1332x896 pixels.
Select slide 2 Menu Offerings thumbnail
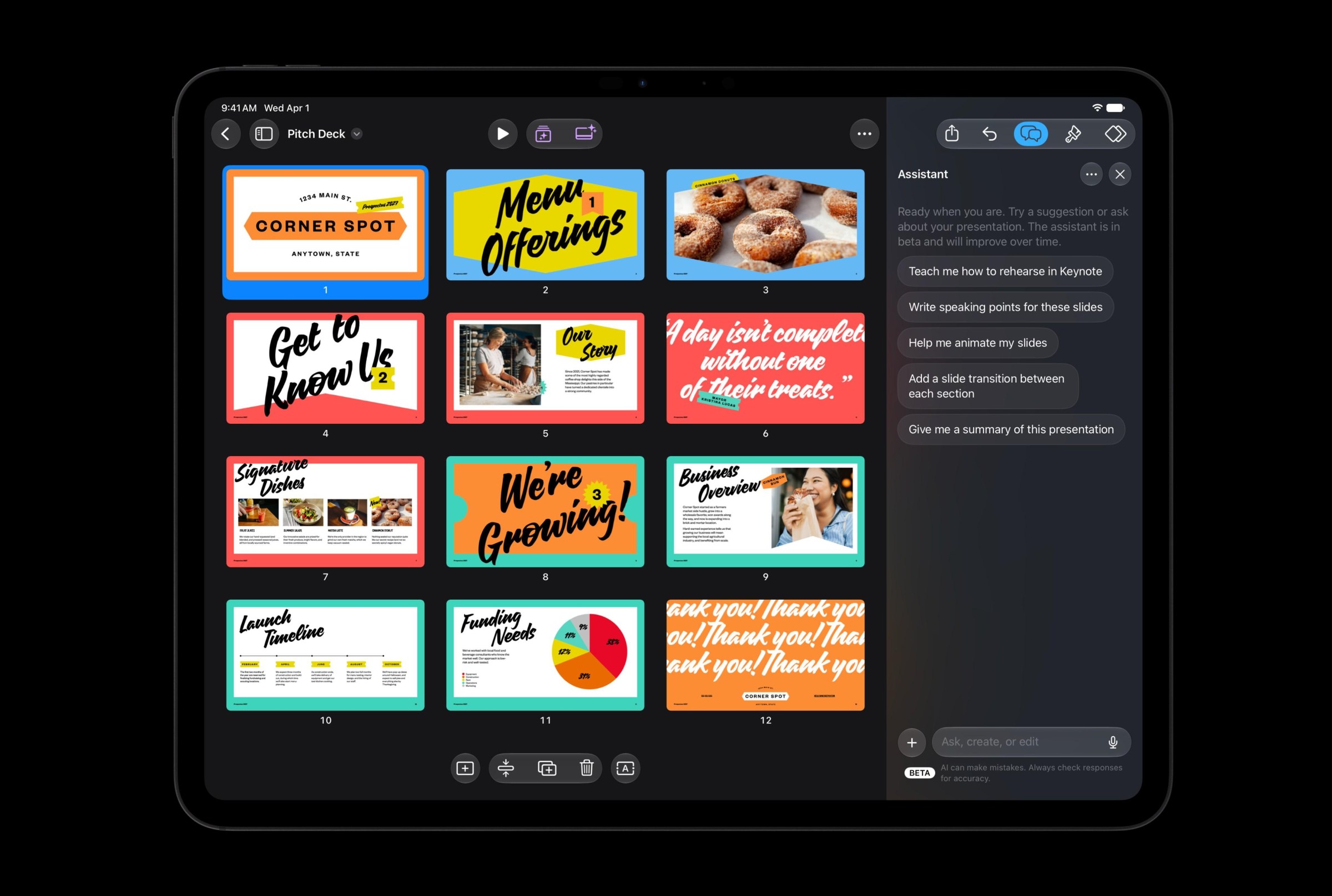545,225
